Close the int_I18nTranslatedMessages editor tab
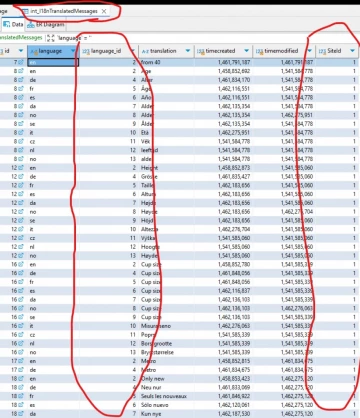360x418 pixels. pyautogui.click(x=104, y=11)
